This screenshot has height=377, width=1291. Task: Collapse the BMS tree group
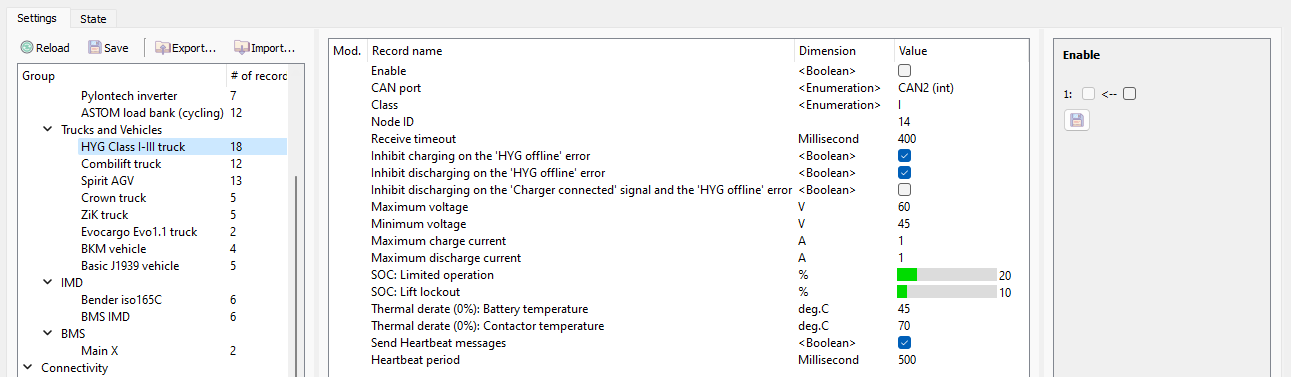(x=47, y=334)
